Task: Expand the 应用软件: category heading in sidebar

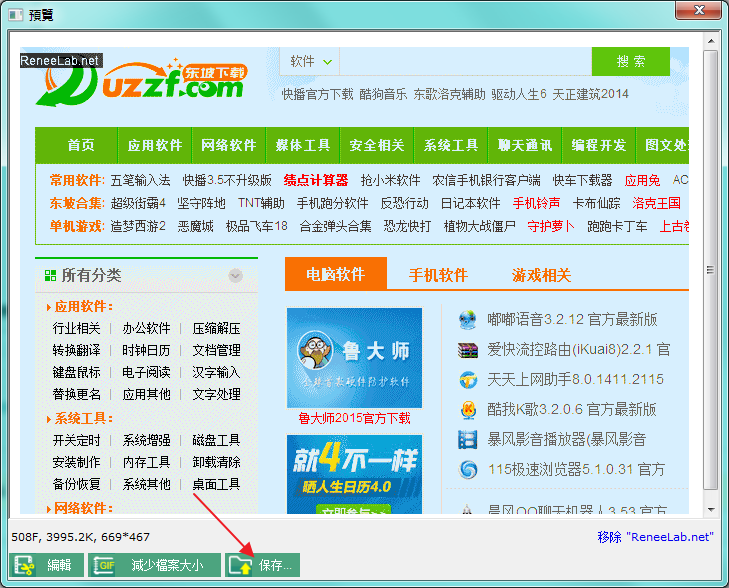Action: [x=84, y=306]
